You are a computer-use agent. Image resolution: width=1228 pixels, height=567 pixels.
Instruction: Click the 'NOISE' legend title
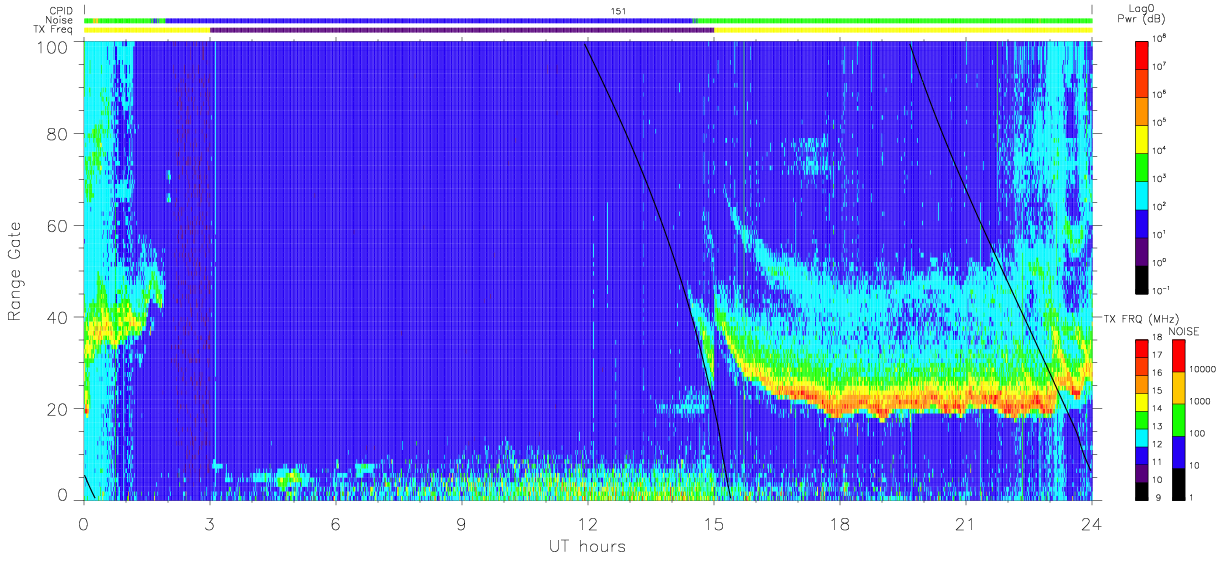[x=1184, y=330]
